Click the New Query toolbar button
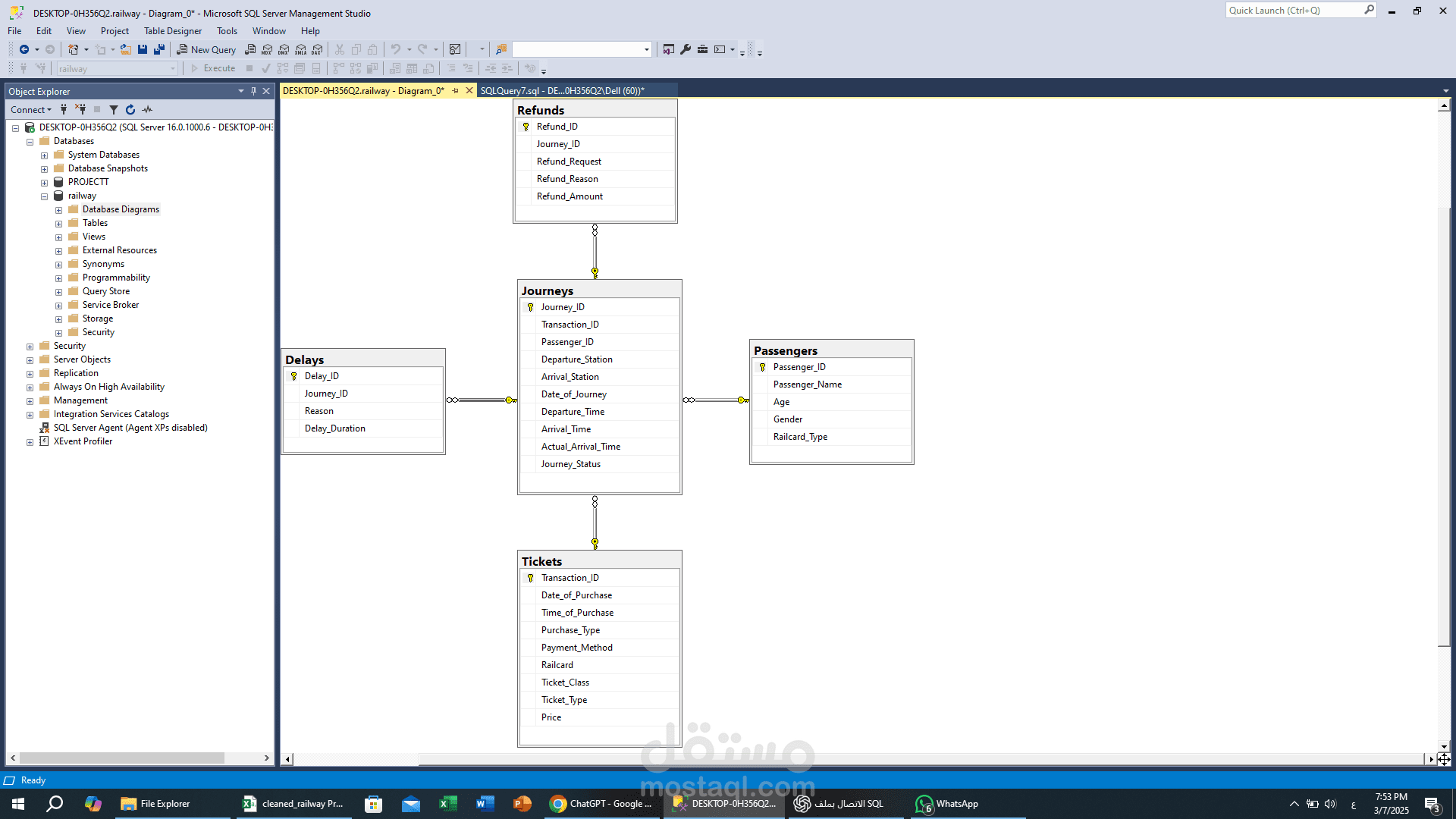Image resolution: width=1456 pixels, height=819 pixels. tap(206, 49)
